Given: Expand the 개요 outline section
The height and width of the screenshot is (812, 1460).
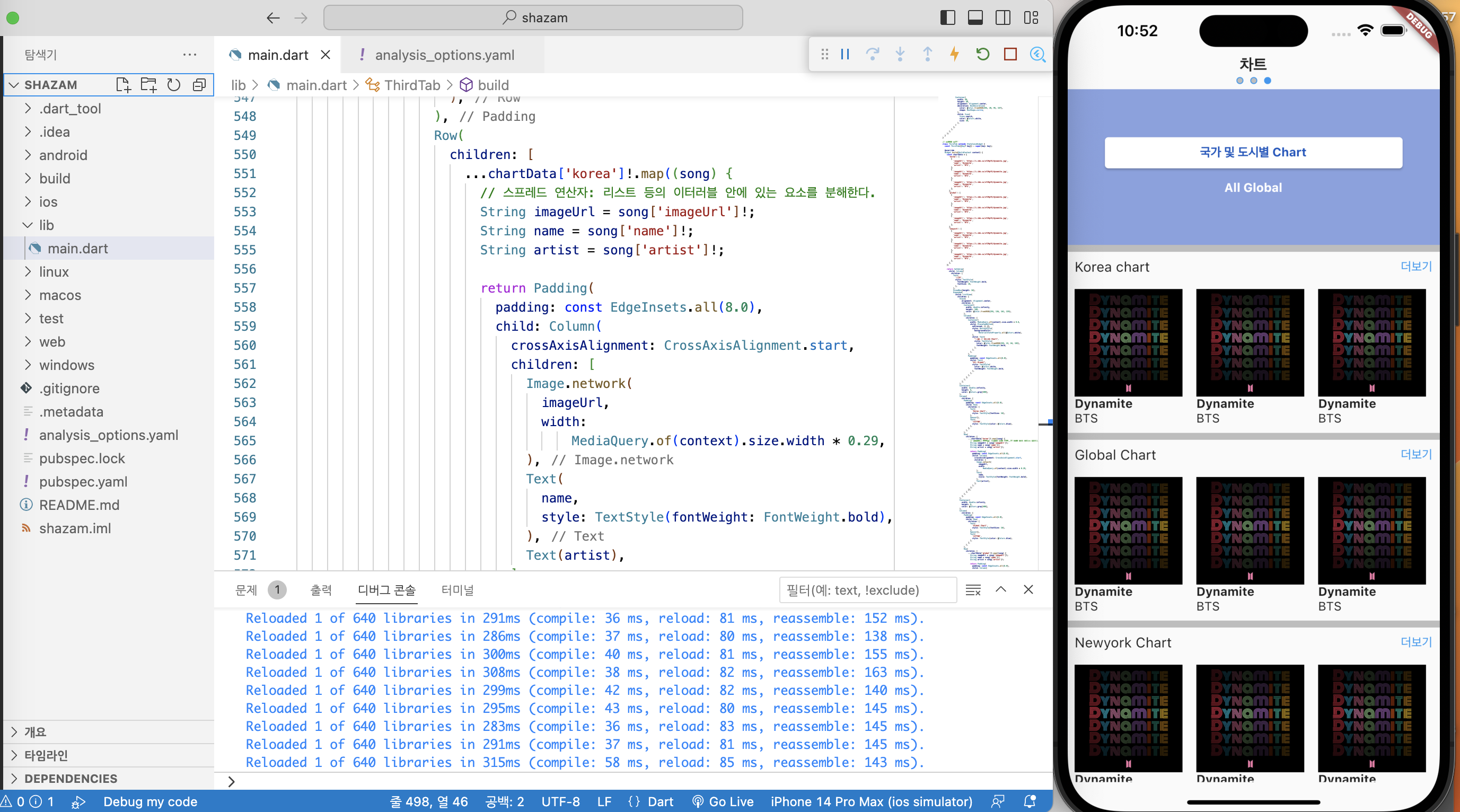Looking at the screenshot, I should click(x=108, y=731).
